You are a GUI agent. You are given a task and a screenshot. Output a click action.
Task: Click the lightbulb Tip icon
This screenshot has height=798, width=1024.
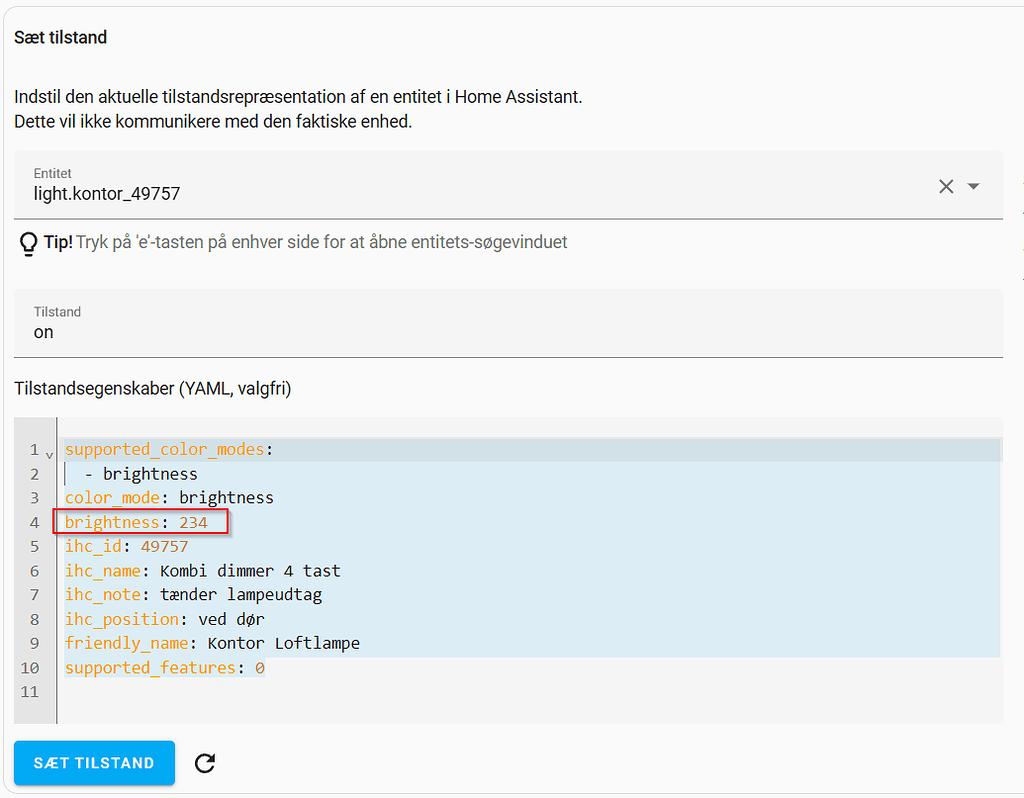pos(28,243)
